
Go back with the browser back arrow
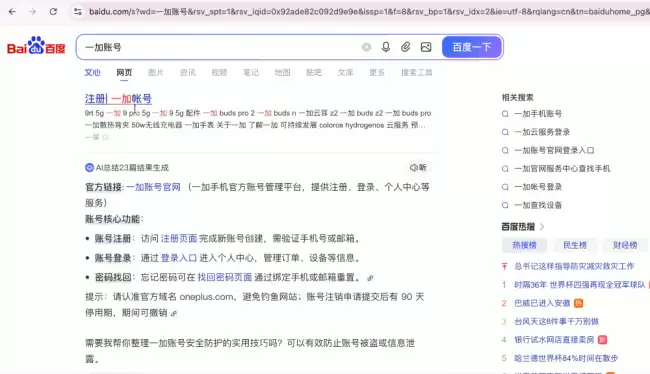(12, 12)
